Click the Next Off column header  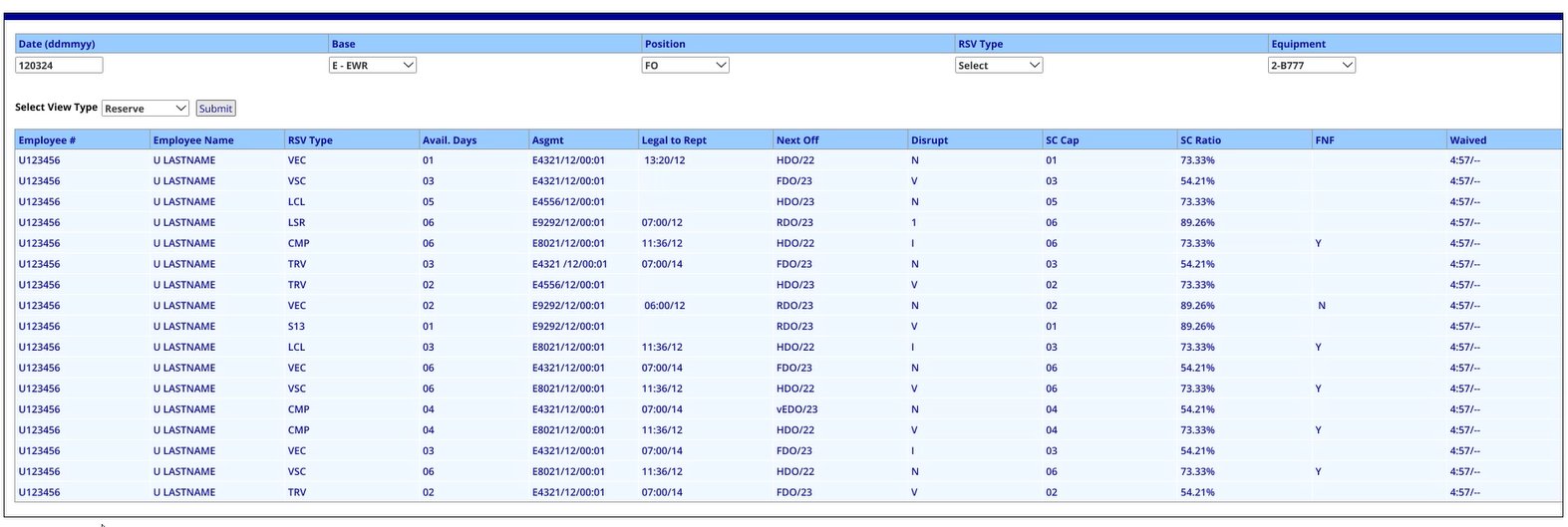[797, 140]
